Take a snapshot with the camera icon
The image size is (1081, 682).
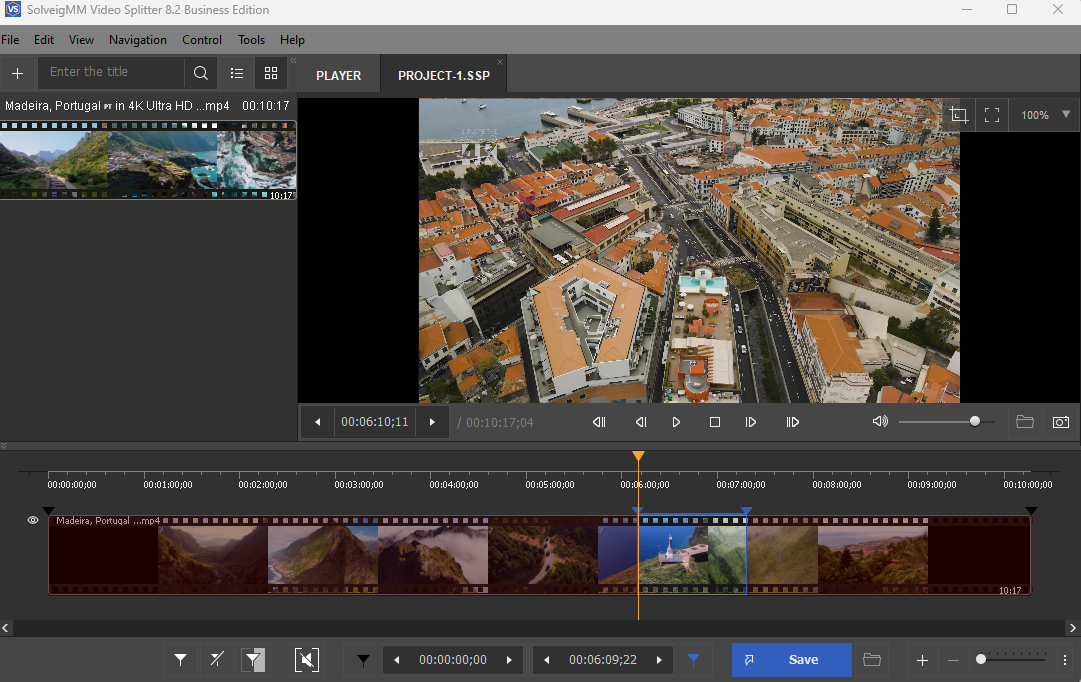[x=1060, y=422]
